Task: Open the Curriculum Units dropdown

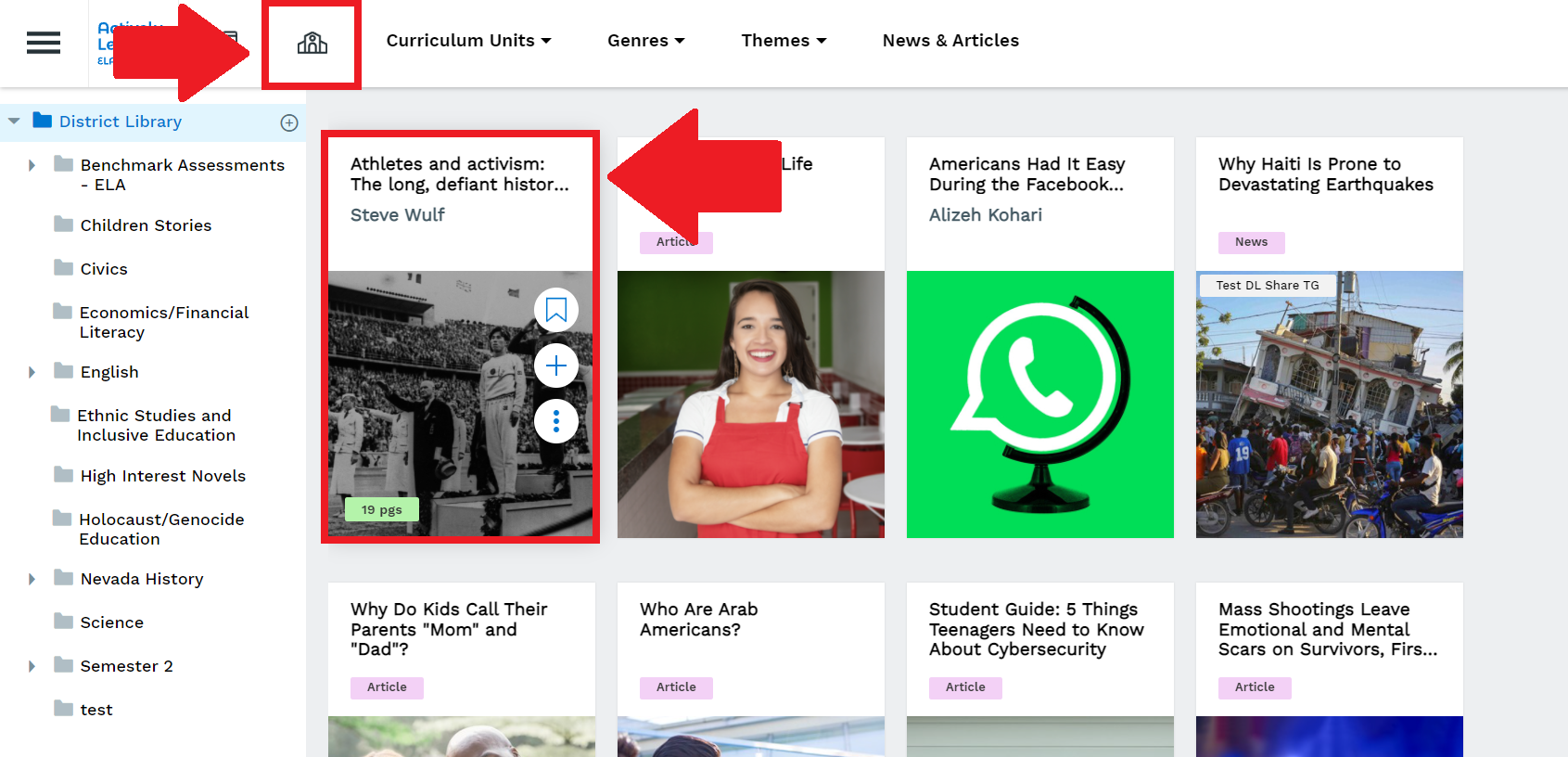Action: pos(468,41)
